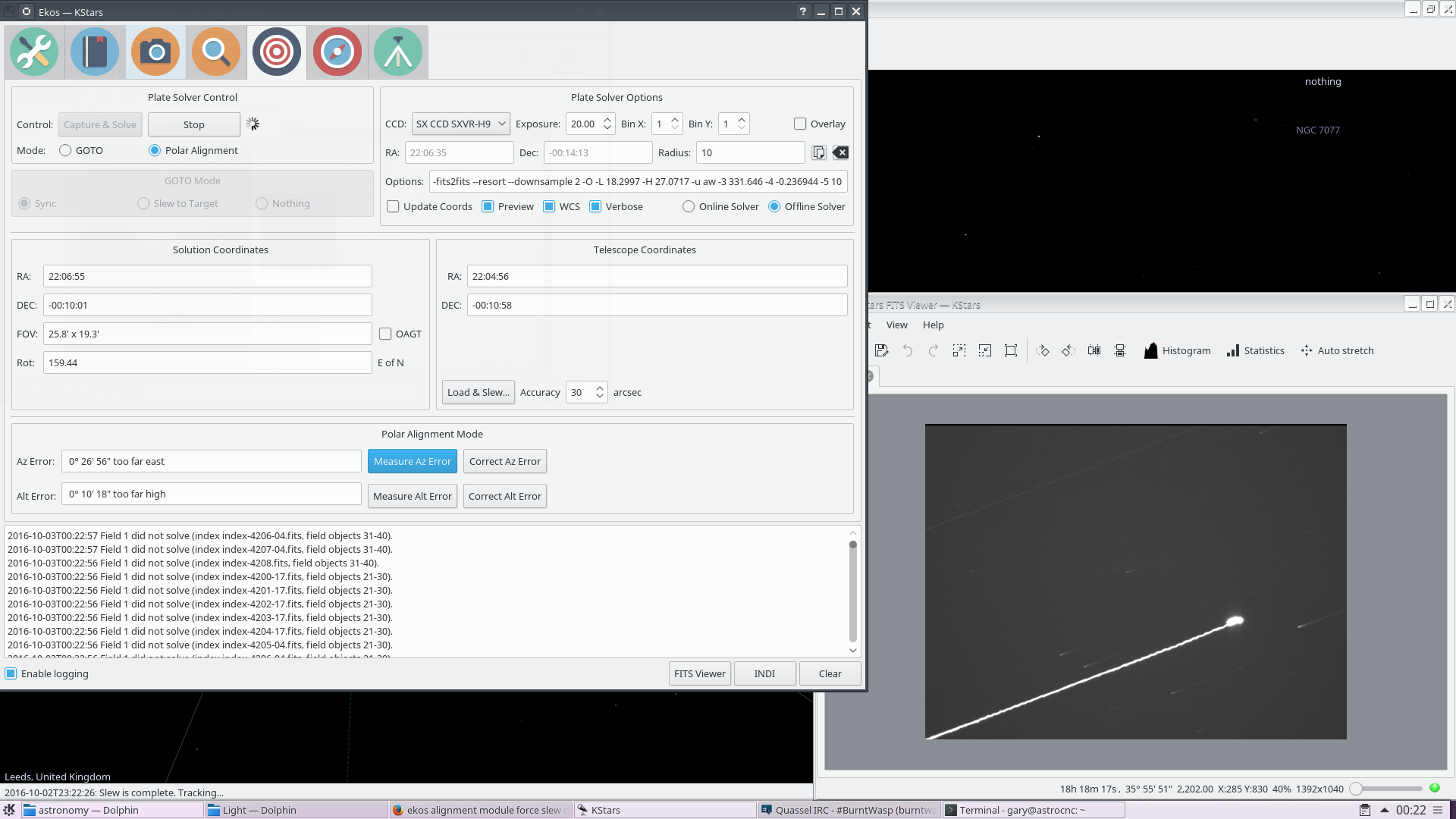The image size is (1456, 819).
Task: Click the clear coordinates icon next to Radius
Action: tap(840, 152)
